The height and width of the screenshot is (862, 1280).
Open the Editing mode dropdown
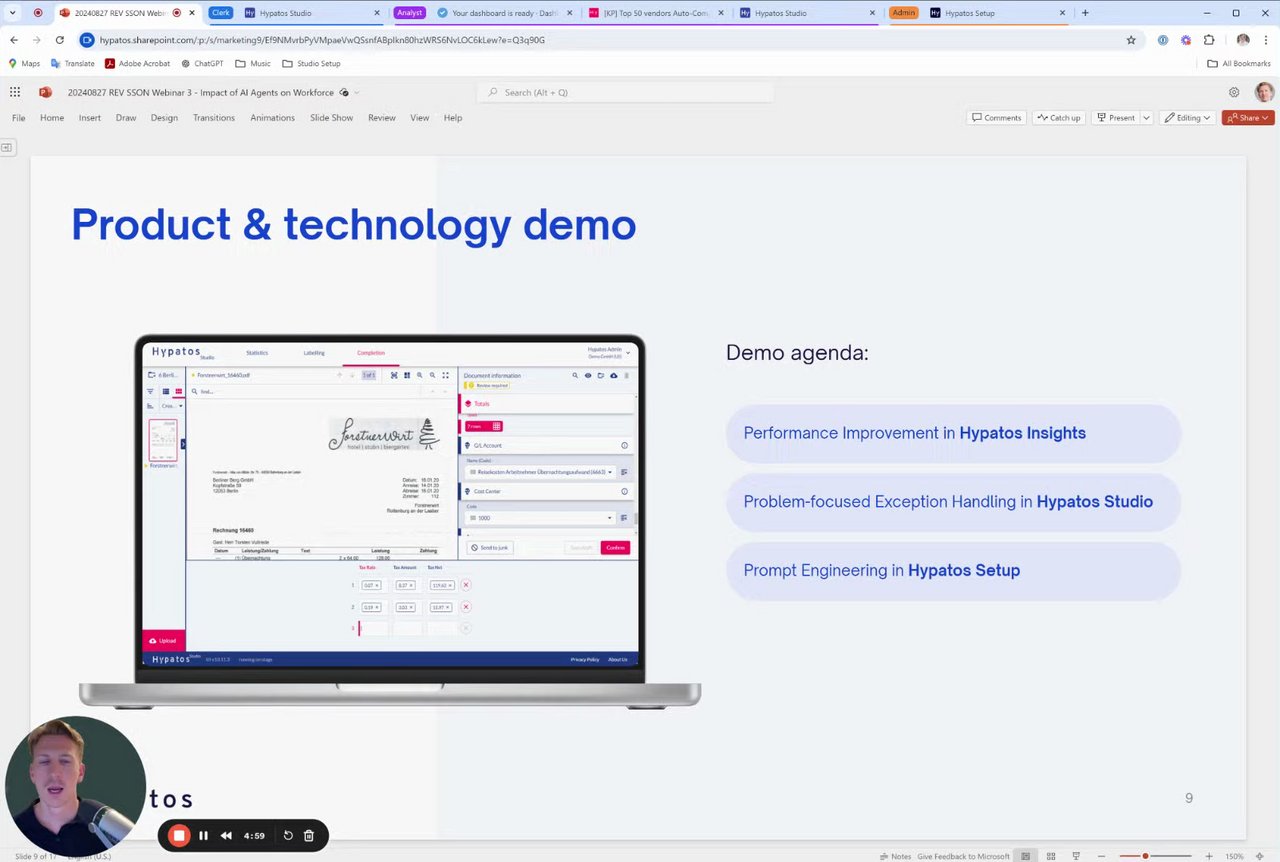point(1187,118)
